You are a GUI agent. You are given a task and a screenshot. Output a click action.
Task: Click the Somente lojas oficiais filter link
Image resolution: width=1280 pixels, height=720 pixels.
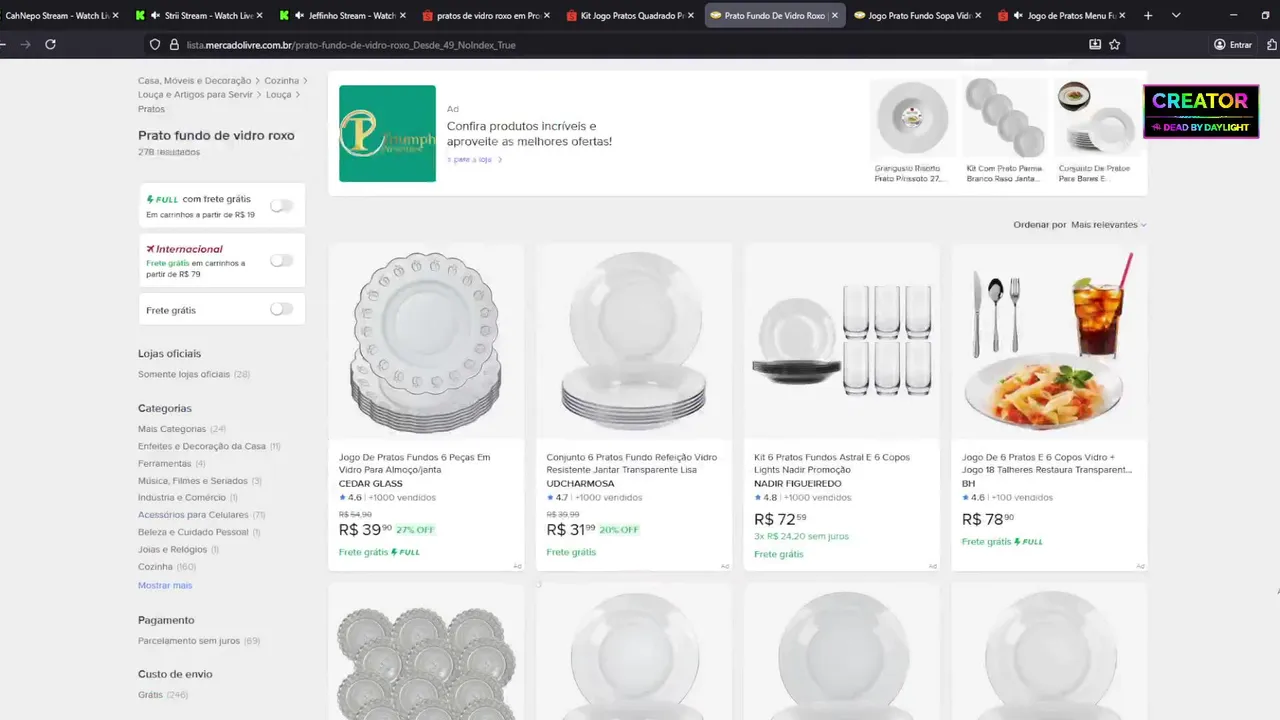click(x=184, y=374)
